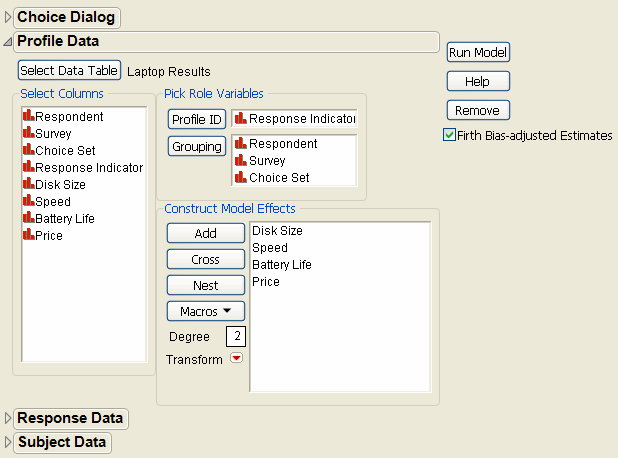The image size is (618, 458).
Task: Collapse the Profile Data section triangle
Action: 8,42
